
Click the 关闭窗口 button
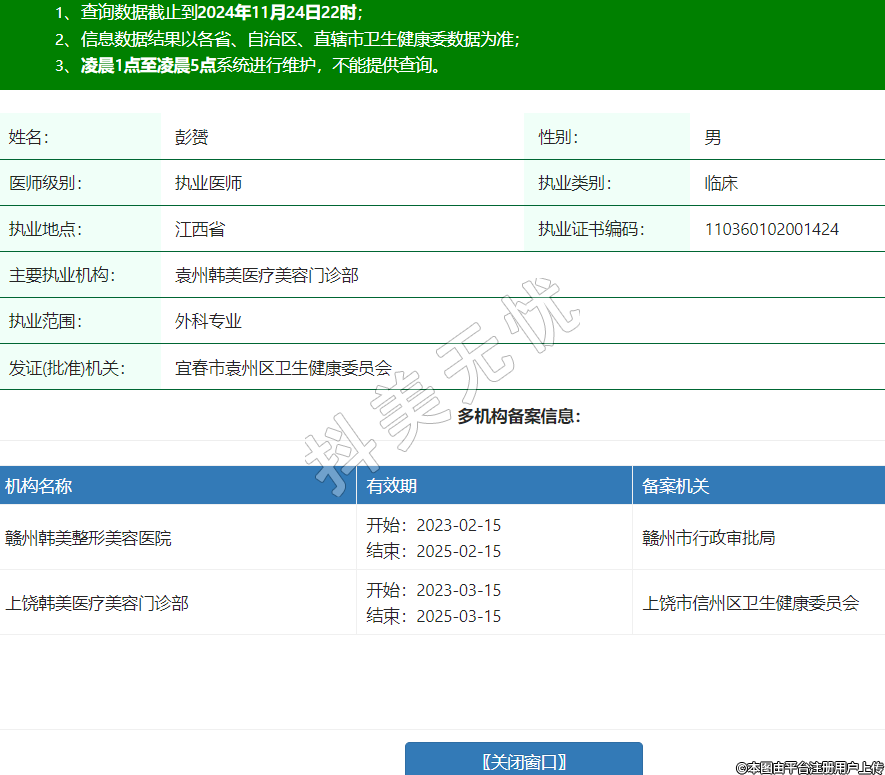[523, 761]
